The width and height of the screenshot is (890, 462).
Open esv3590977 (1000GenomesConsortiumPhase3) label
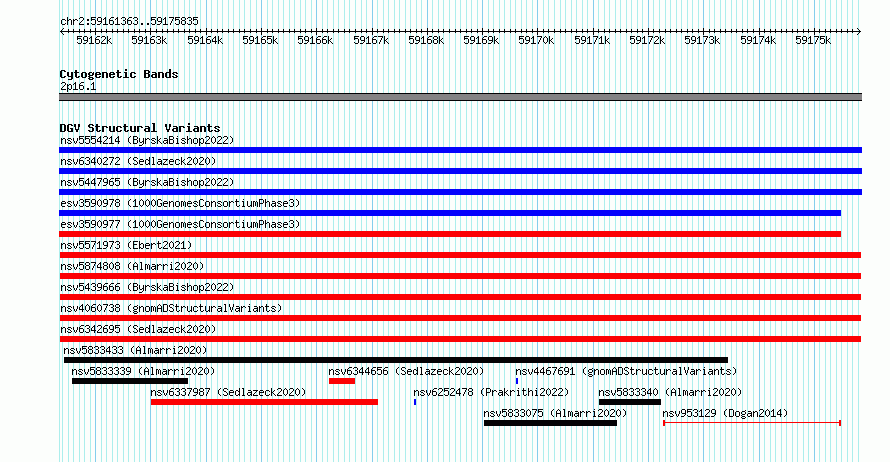(x=180, y=224)
